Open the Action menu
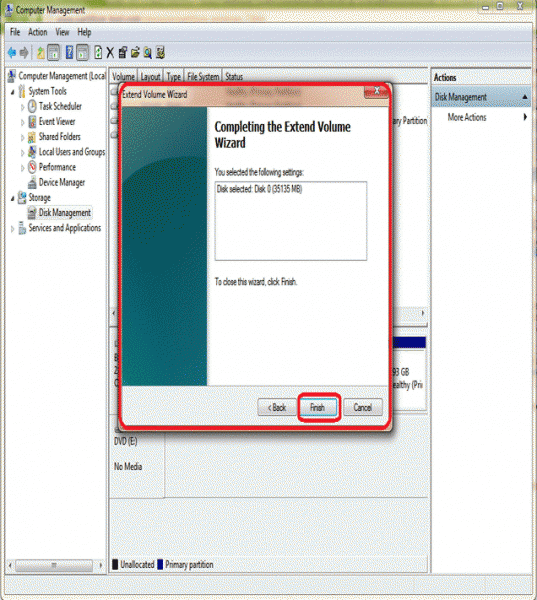This screenshot has height=600, width=537. point(38,32)
